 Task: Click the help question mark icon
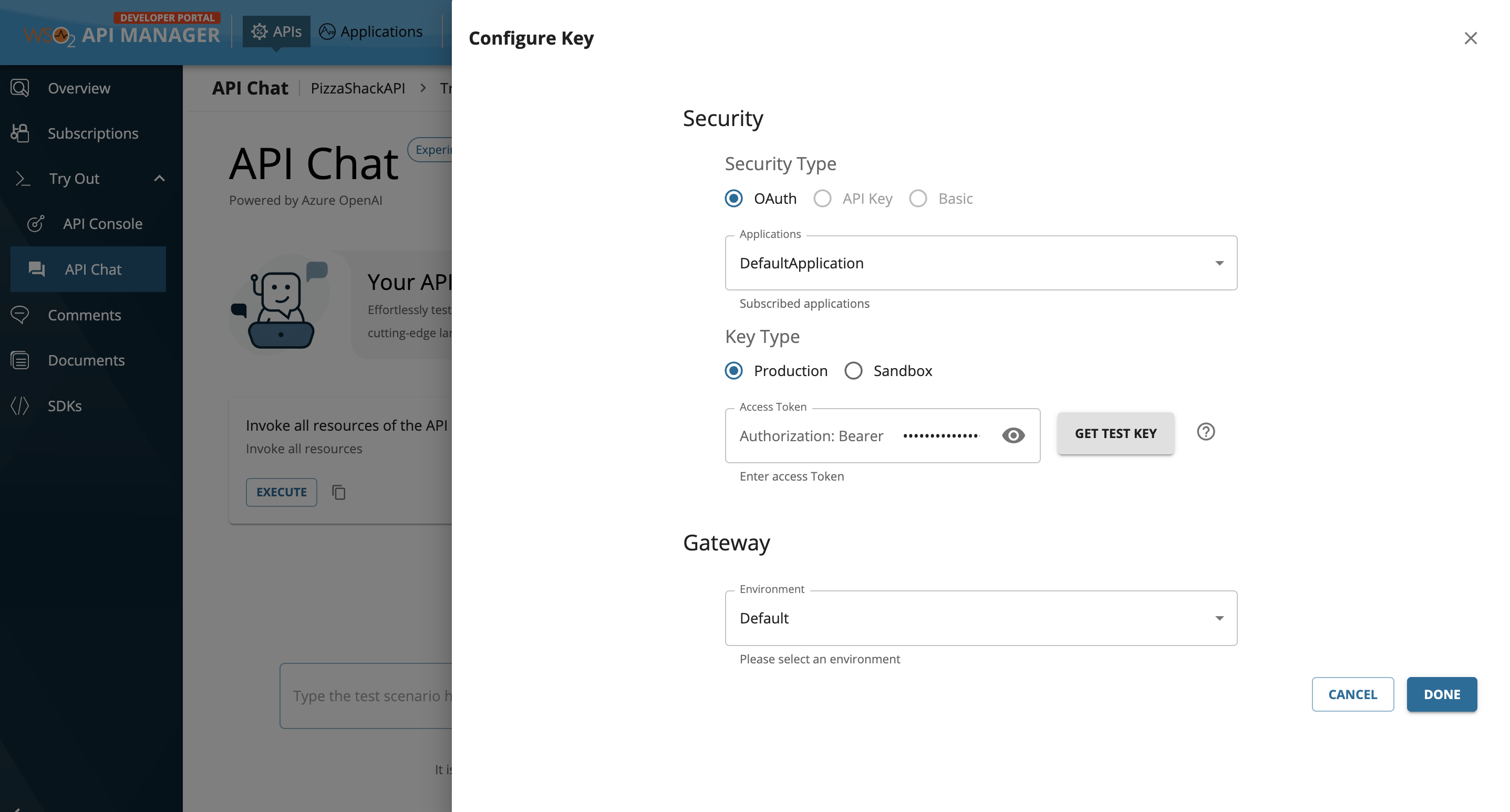[x=1205, y=432]
